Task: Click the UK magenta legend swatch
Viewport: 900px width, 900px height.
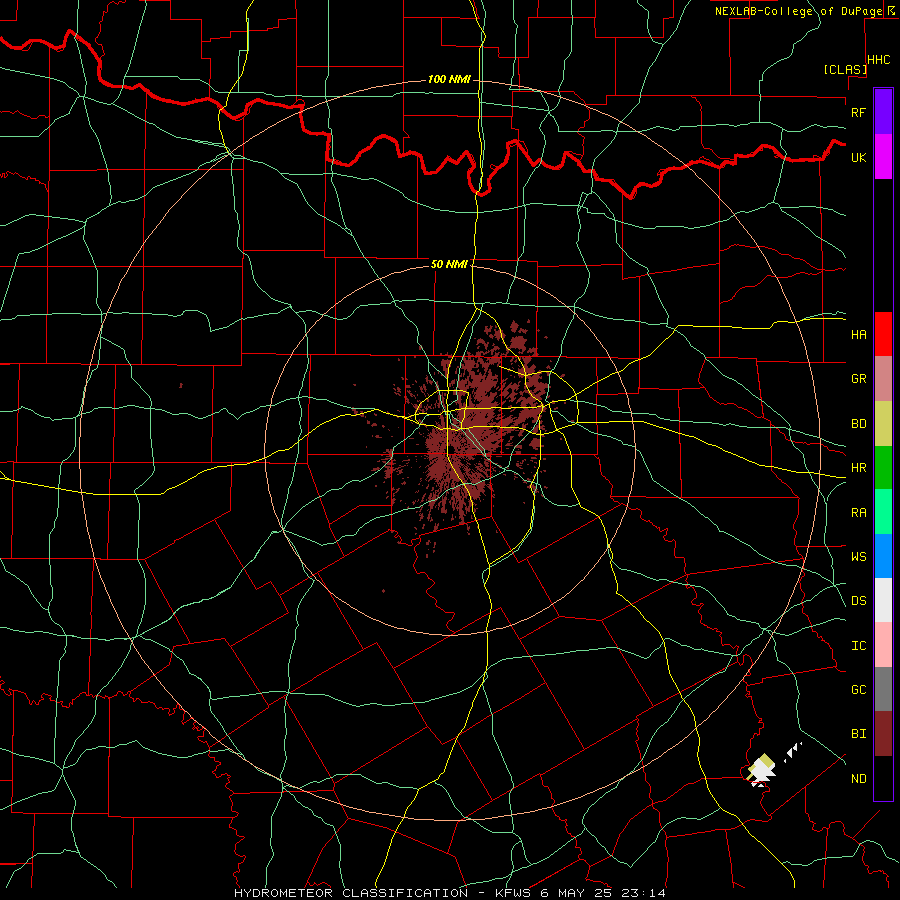Action: click(x=883, y=157)
